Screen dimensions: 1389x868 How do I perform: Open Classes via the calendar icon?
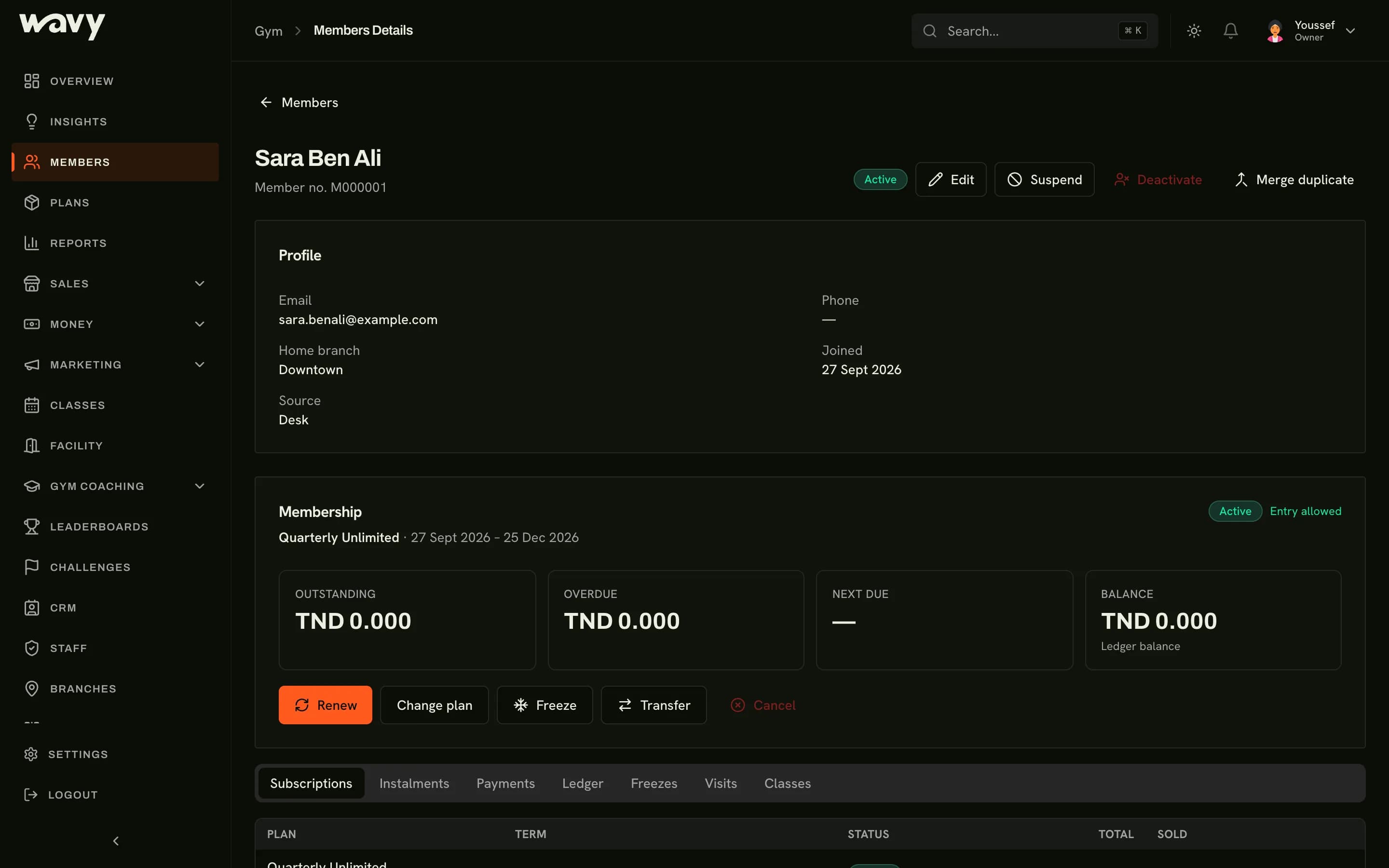pos(31,405)
